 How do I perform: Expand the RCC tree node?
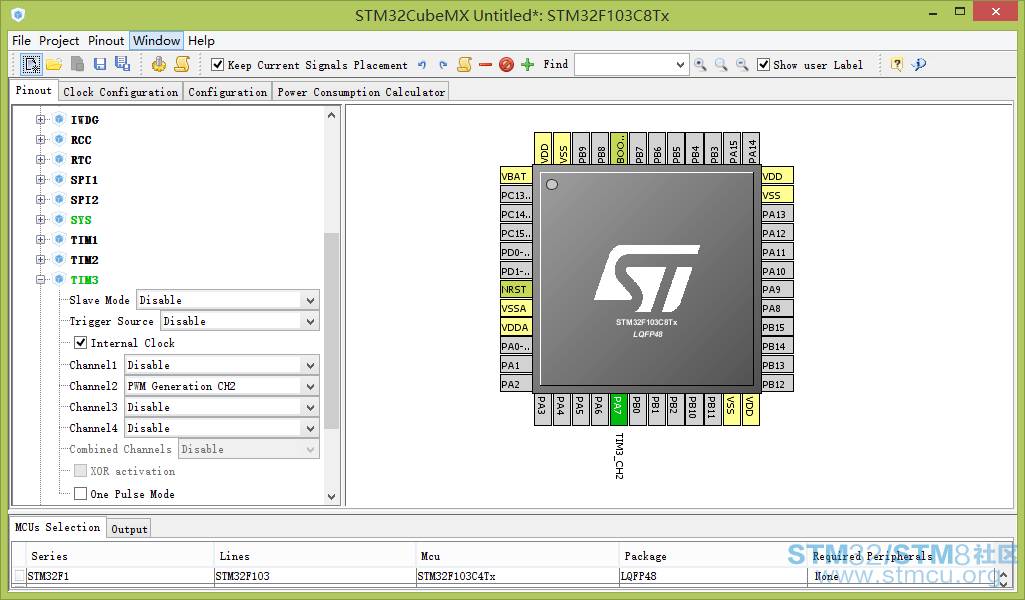click(41, 140)
